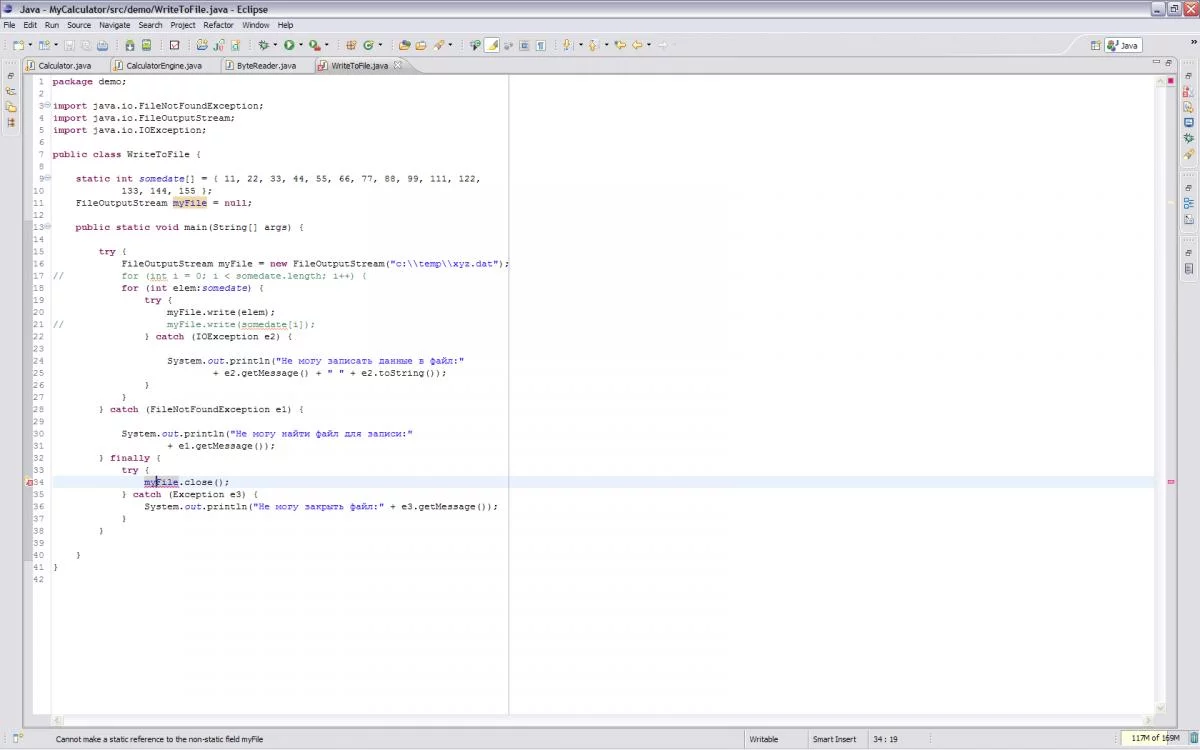The width and height of the screenshot is (1200, 750).
Task: Click the New Java Class icon
Action: pyautogui.click(x=368, y=45)
